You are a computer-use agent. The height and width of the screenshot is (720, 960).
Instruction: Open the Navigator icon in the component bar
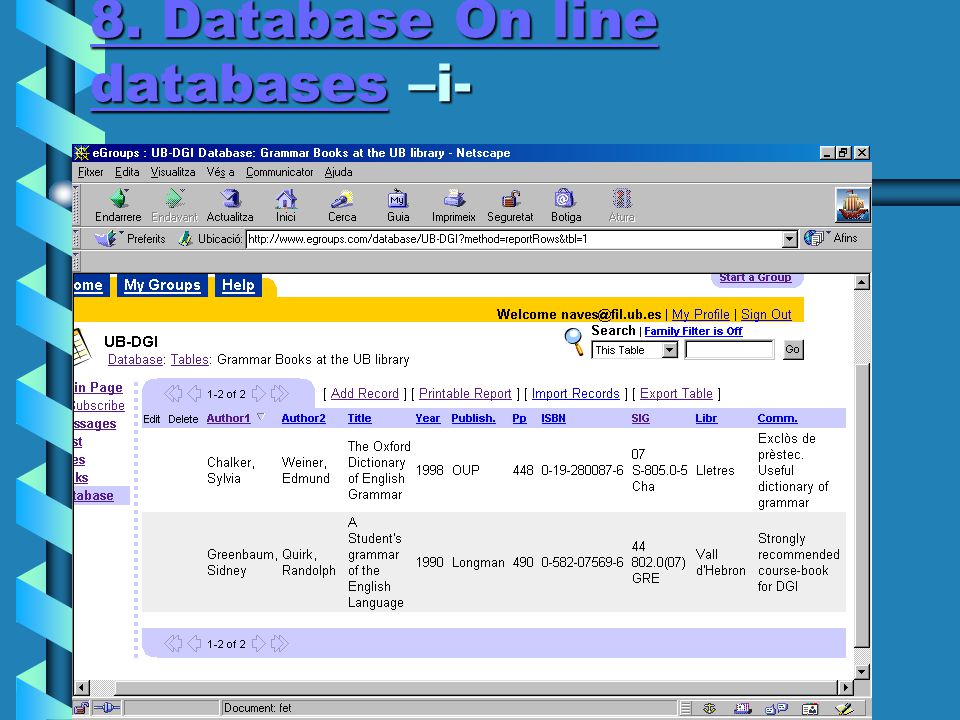tap(710, 708)
